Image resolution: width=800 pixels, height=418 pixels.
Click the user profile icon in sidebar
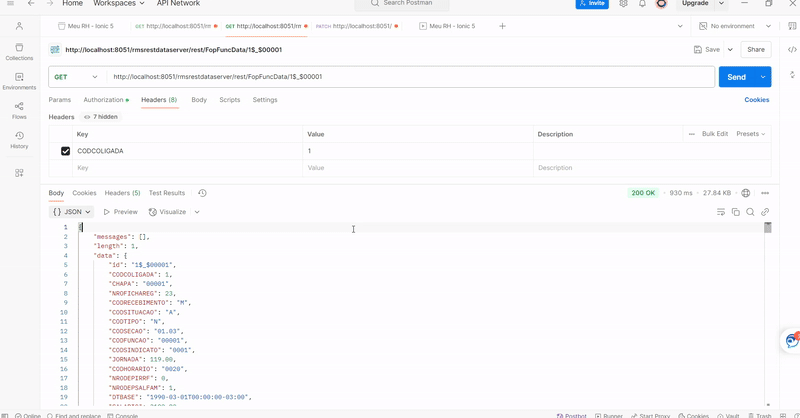[19, 26]
